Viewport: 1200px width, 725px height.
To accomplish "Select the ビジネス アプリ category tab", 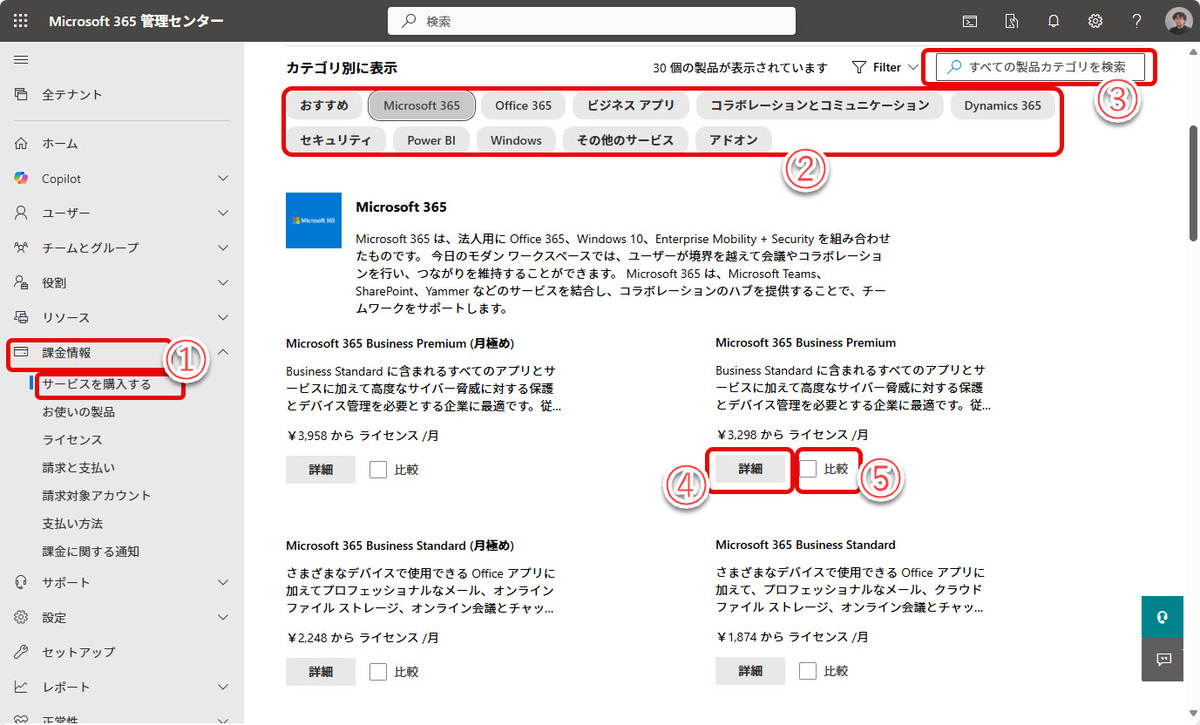I will [631, 105].
